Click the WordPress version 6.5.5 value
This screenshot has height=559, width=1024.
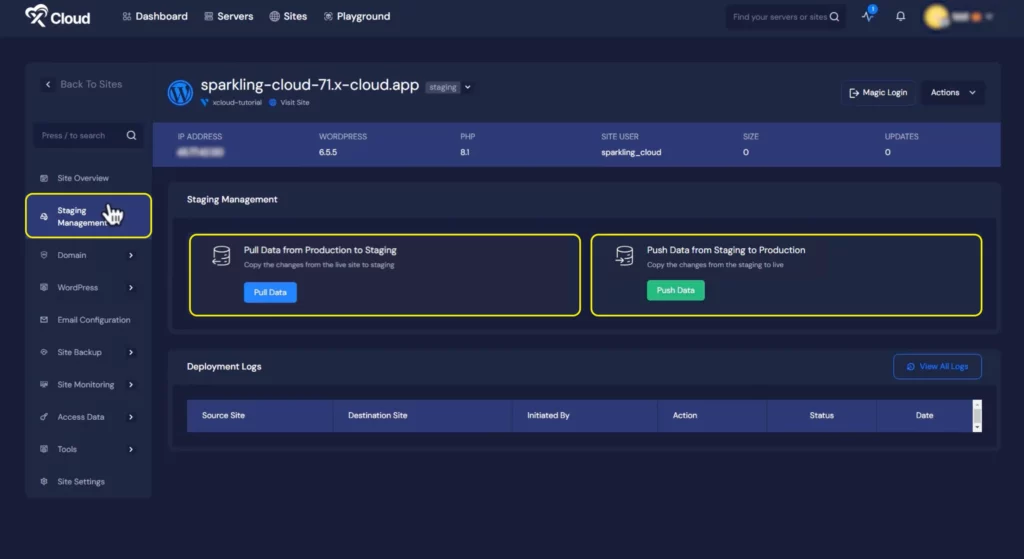(328, 152)
